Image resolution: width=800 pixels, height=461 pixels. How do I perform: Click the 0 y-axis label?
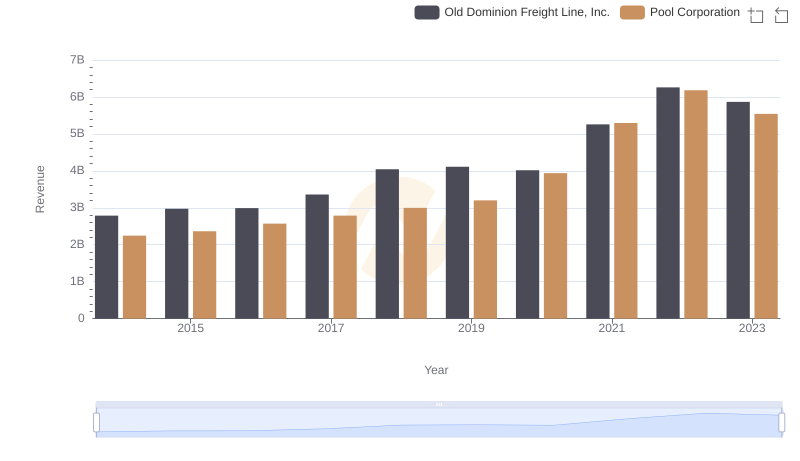[81, 318]
